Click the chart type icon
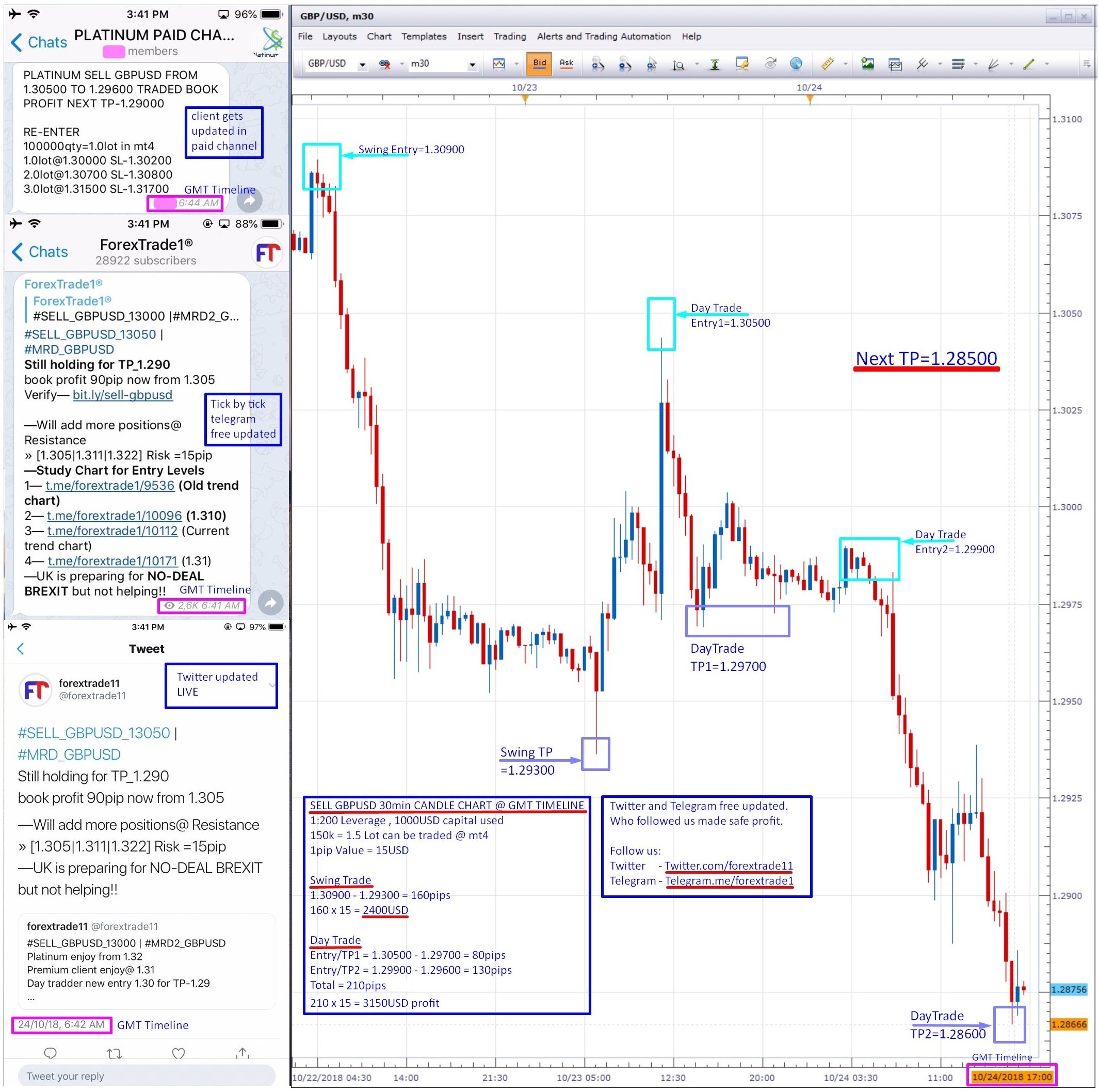The width and height of the screenshot is (1099, 1092). [499, 65]
